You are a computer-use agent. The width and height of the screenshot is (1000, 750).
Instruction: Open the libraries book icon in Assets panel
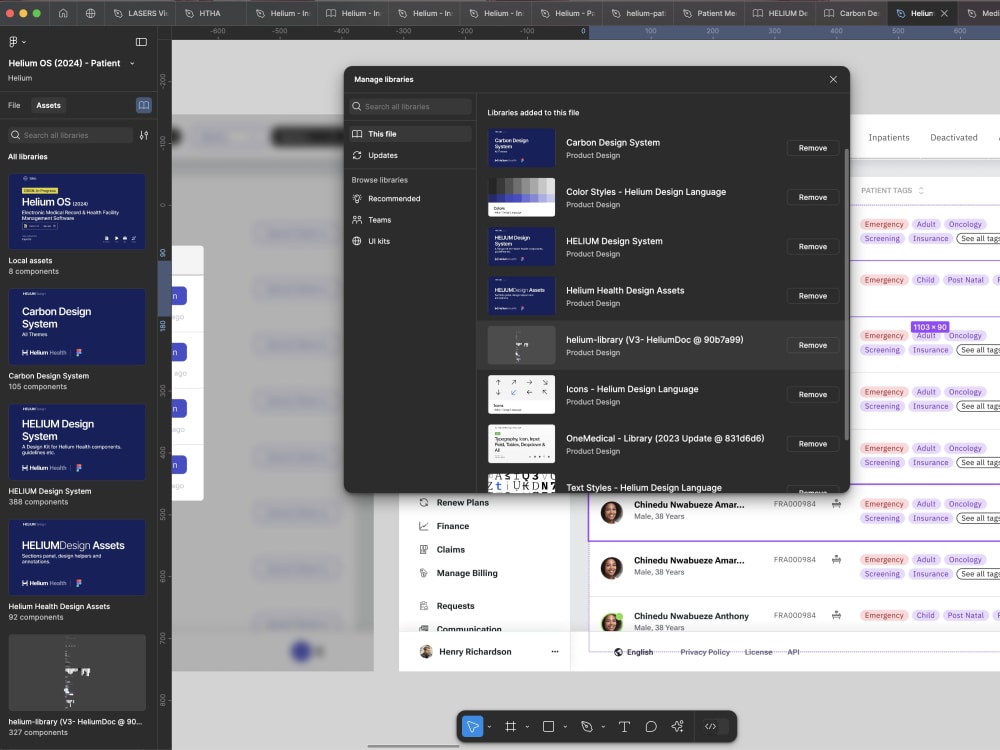click(143, 105)
